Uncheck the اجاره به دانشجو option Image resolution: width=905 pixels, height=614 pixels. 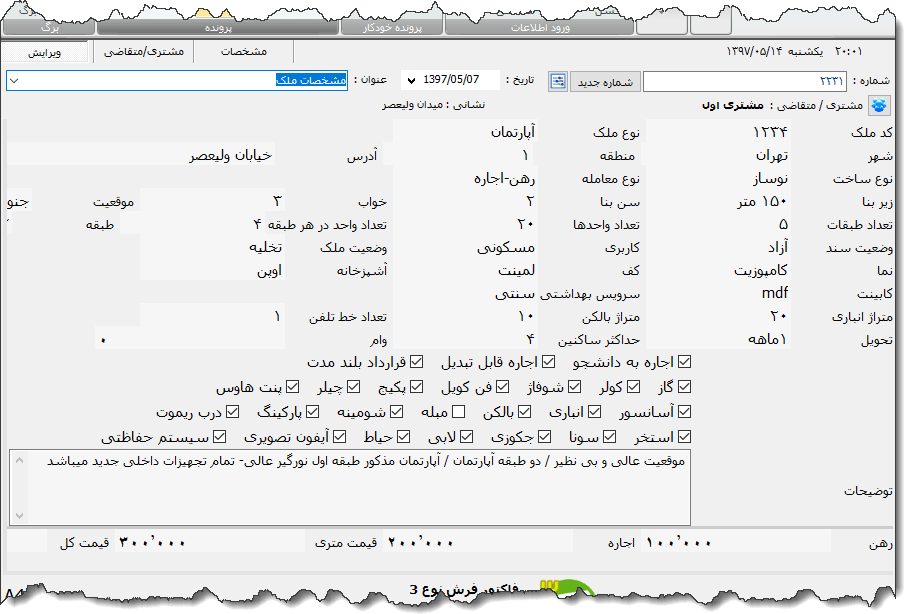click(685, 361)
